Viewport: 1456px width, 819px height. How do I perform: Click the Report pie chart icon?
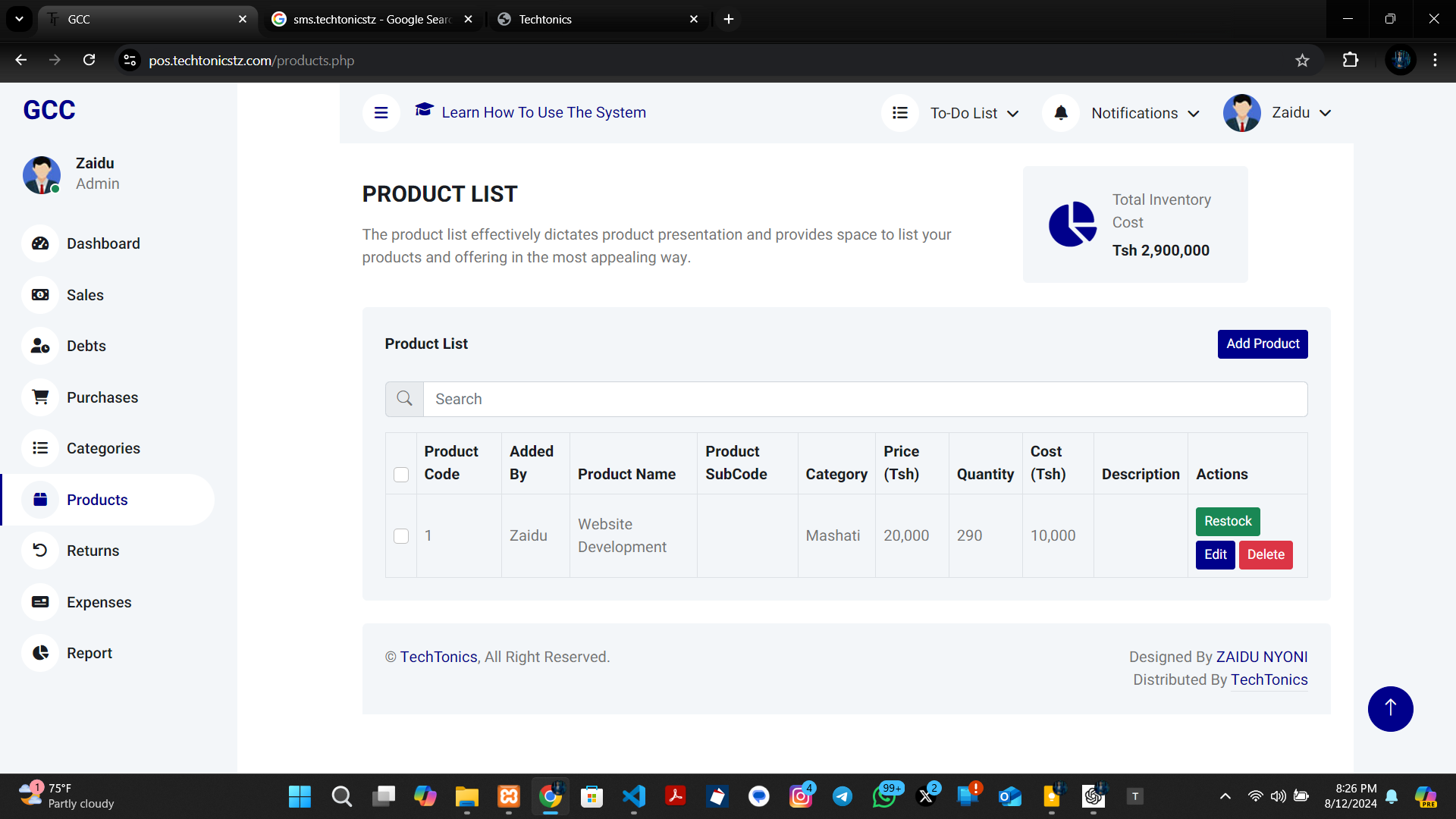[40, 653]
